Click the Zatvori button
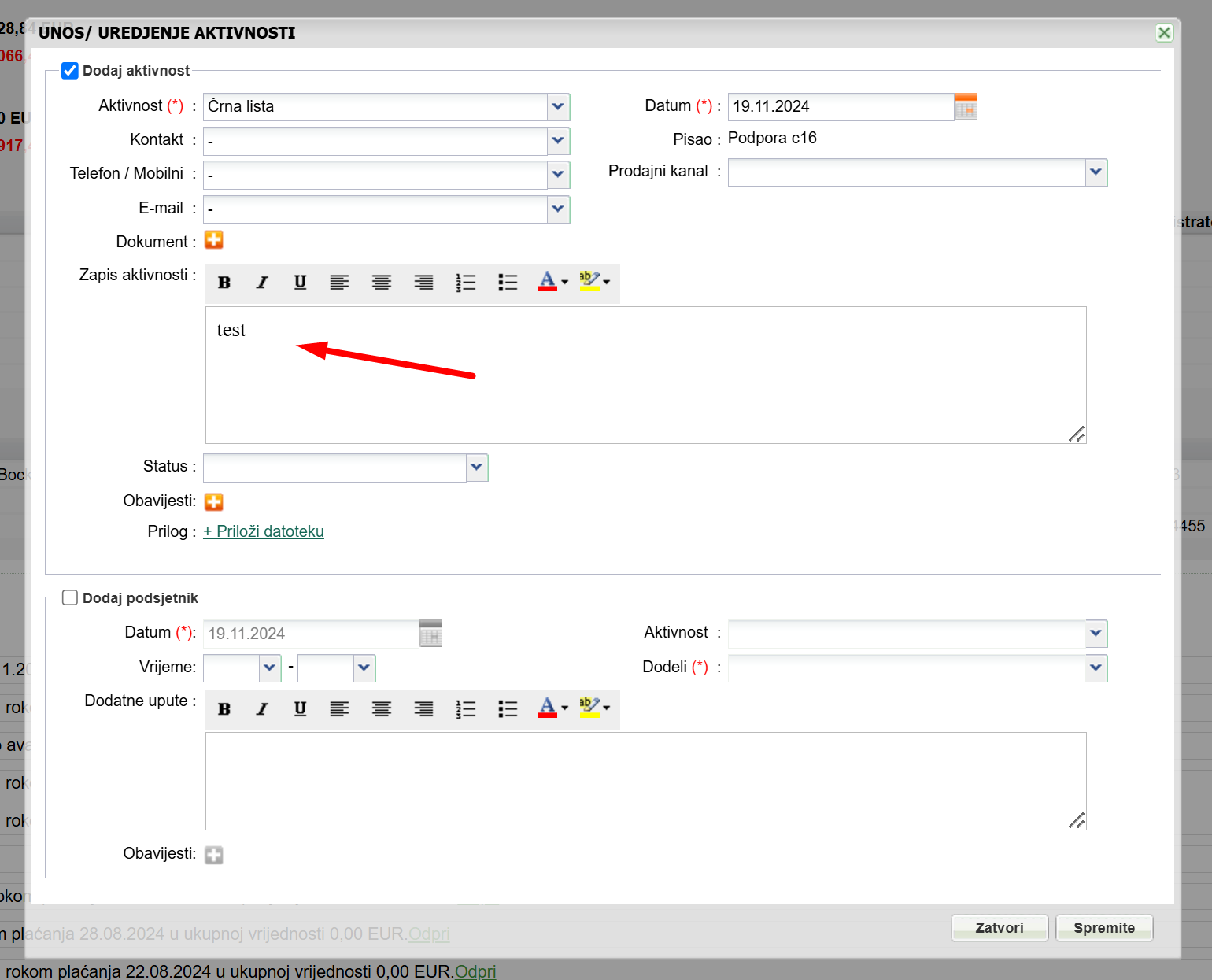The image size is (1212, 980). (1000, 928)
